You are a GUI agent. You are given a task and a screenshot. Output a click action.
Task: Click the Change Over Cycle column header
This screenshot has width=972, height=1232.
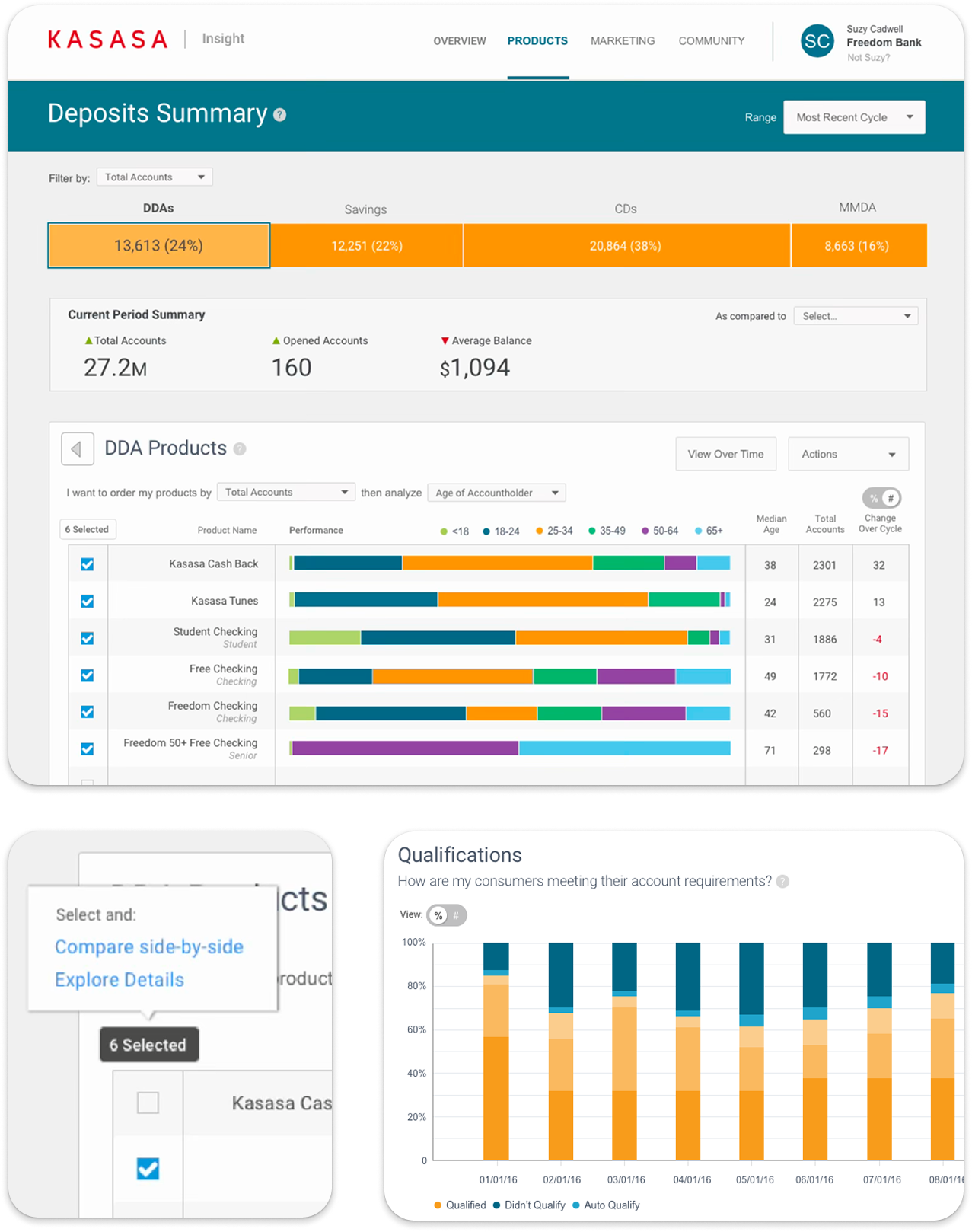tap(880, 524)
